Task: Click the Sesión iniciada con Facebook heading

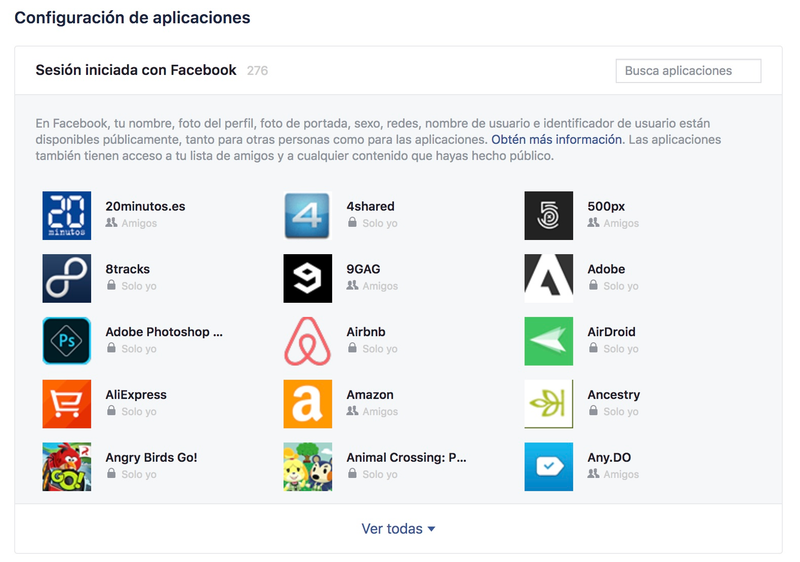Action: click(x=136, y=70)
